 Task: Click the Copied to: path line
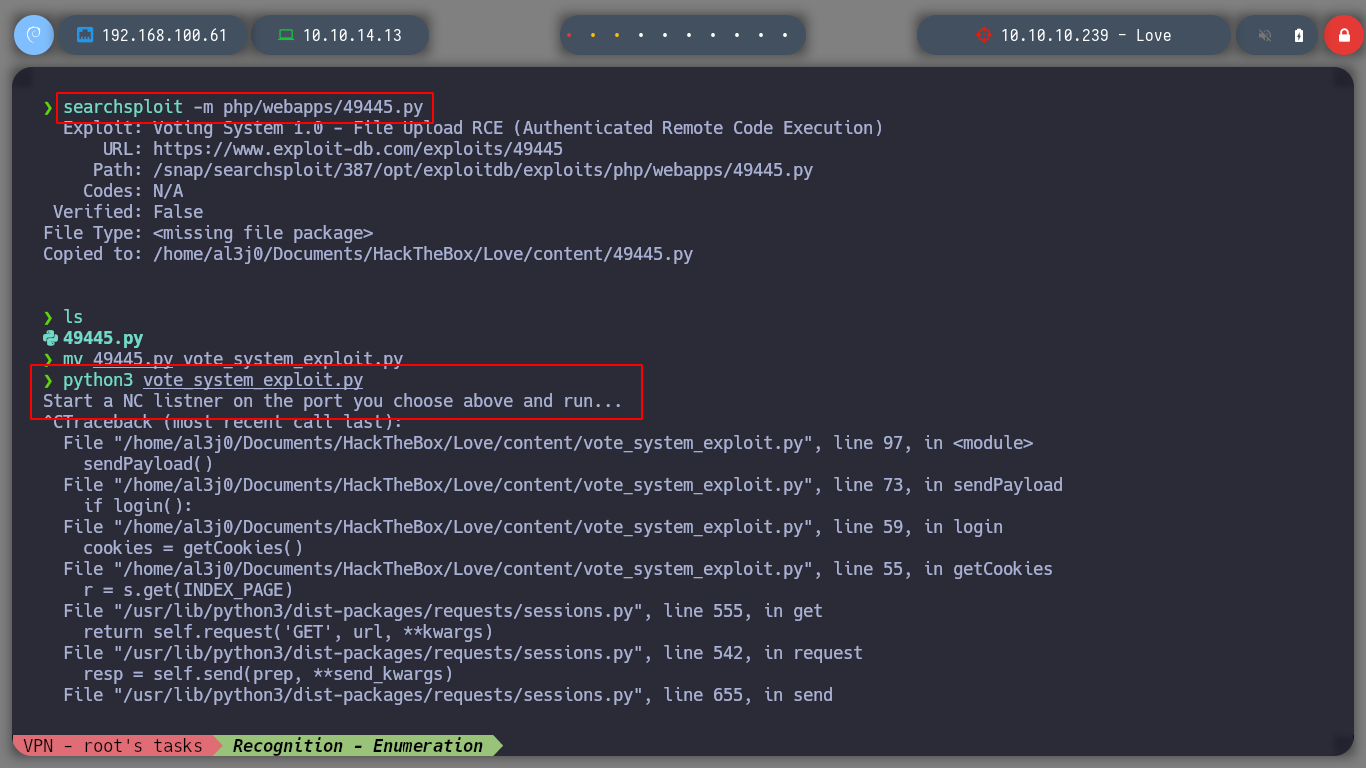[x=368, y=254]
